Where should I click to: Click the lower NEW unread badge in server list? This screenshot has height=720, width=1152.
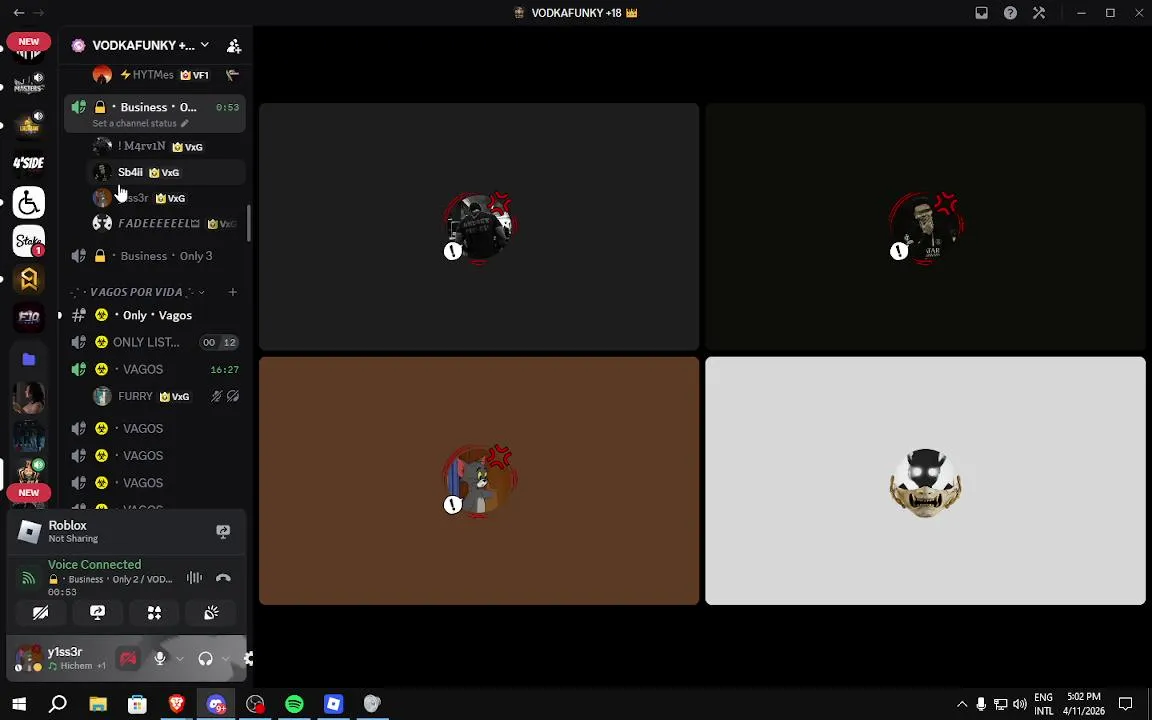click(x=29, y=492)
